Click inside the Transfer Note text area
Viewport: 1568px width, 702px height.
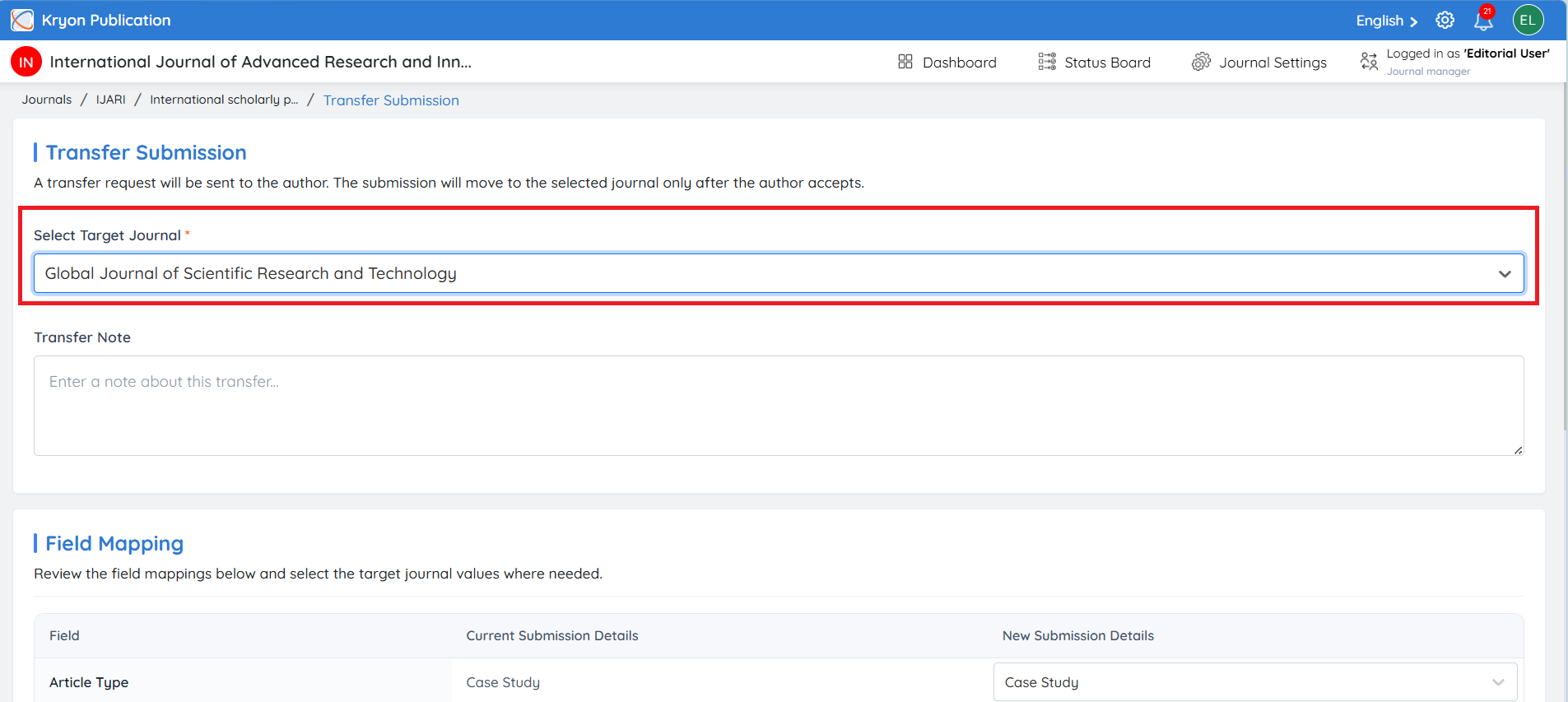point(779,406)
